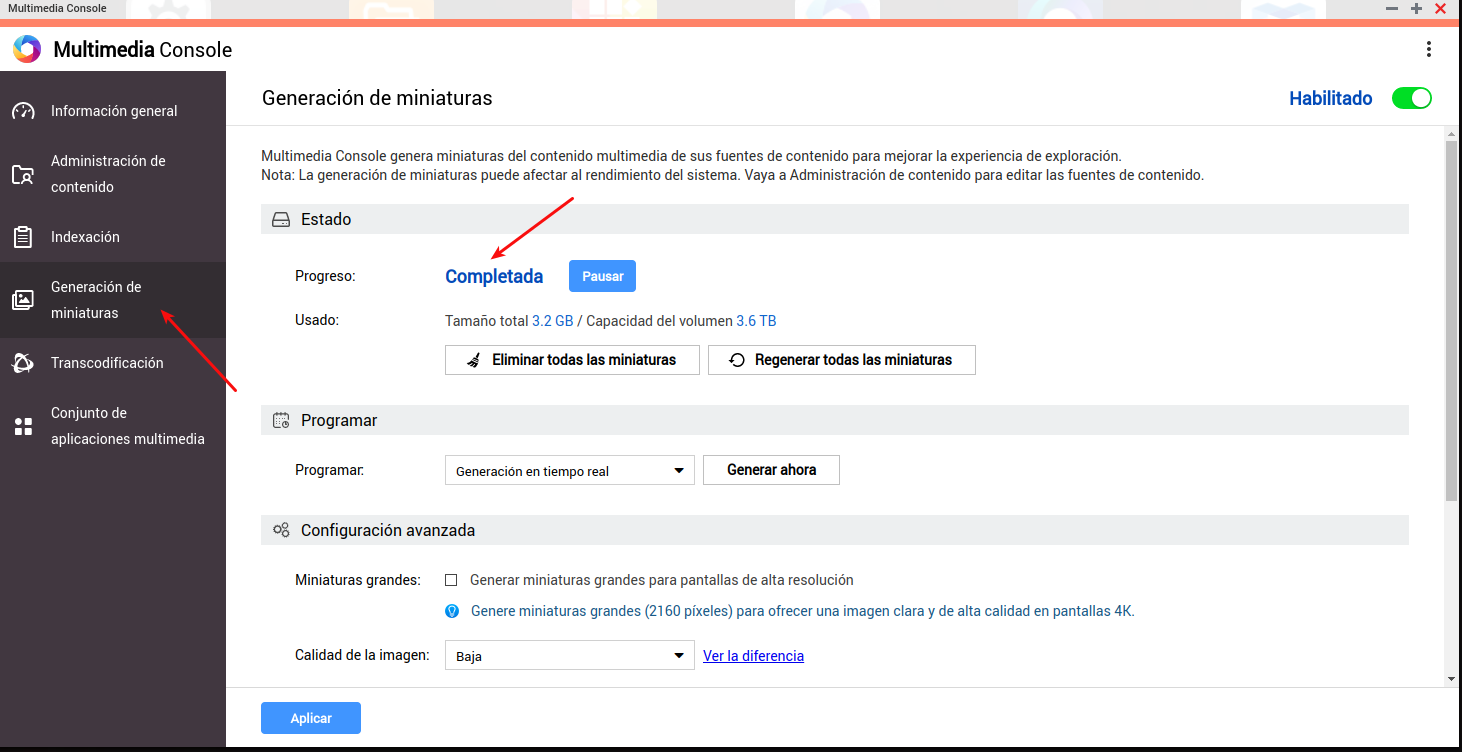The width and height of the screenshot is (1462, 752).
Task: Click the Indexación clipboard icon
Action: pos(23,237)
